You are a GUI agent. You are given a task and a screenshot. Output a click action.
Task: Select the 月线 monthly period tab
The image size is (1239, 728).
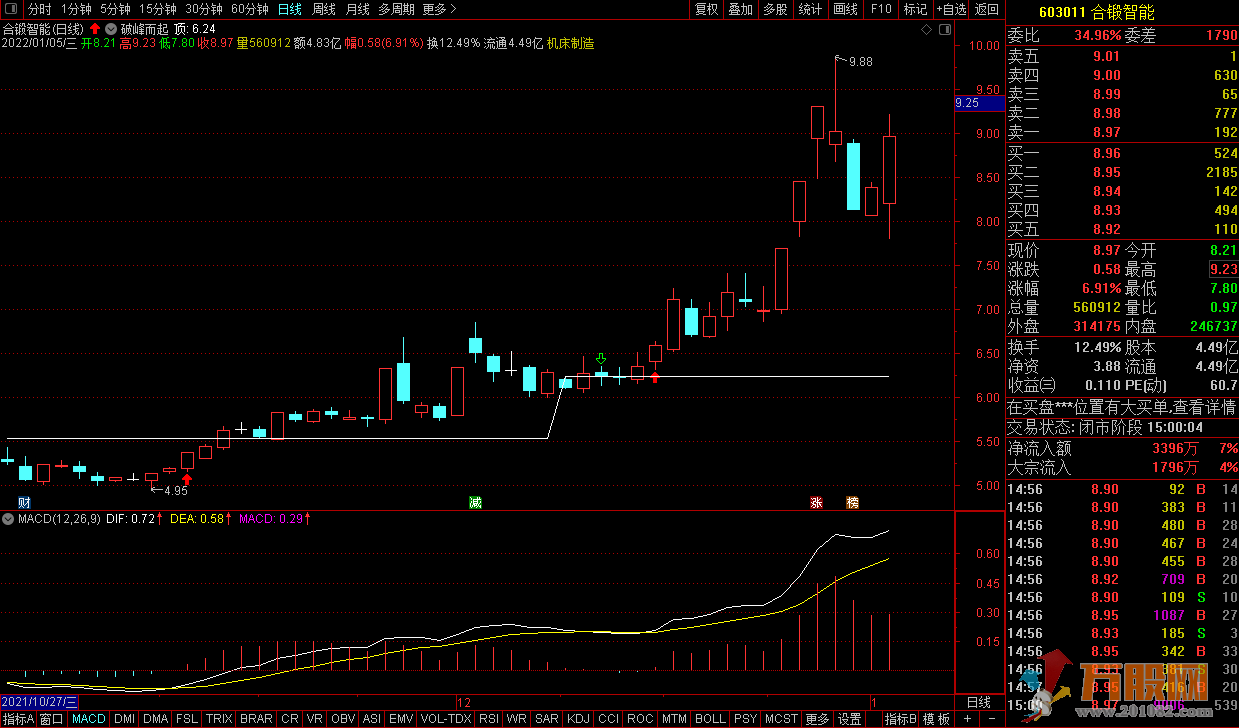pyautogui.click(x=357, y=9)
